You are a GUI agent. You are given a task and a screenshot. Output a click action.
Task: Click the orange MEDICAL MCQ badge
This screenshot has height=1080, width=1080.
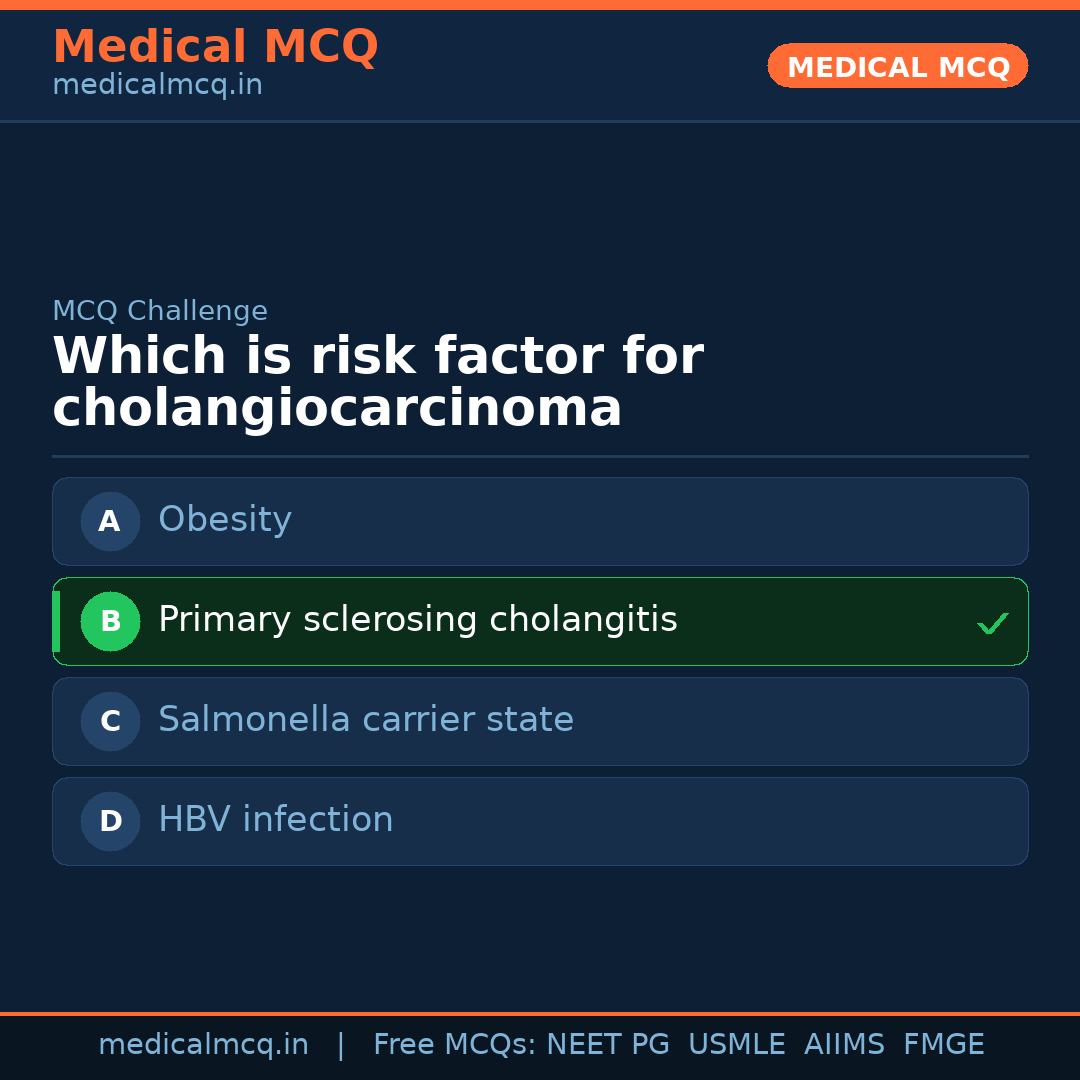898,66
